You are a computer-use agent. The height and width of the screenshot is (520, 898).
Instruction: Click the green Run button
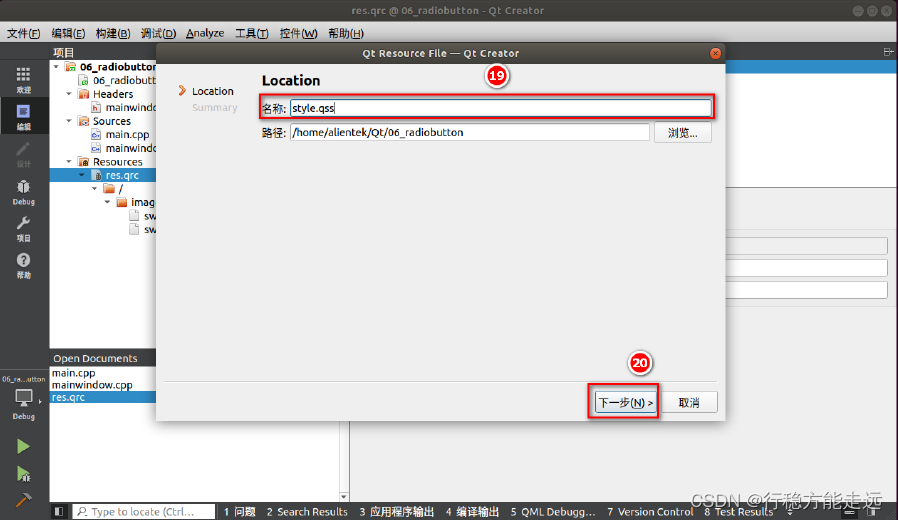pos(23,446)
